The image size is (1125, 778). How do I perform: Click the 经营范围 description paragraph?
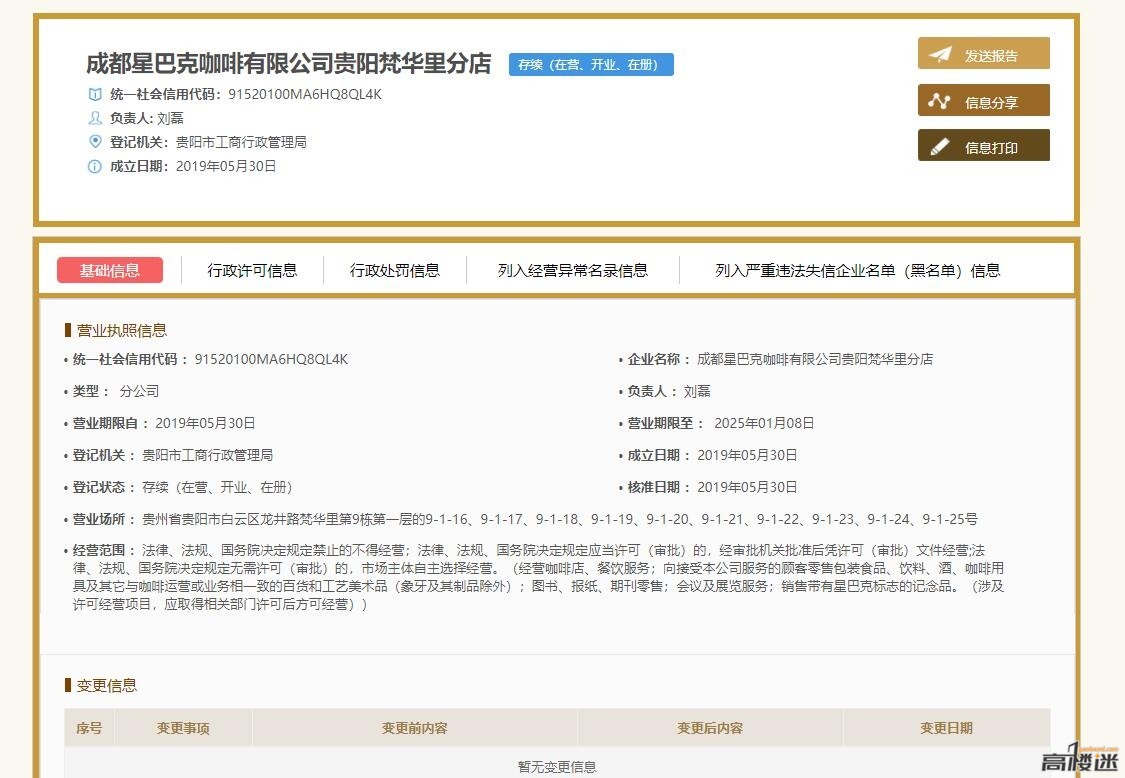click(538, 577)
